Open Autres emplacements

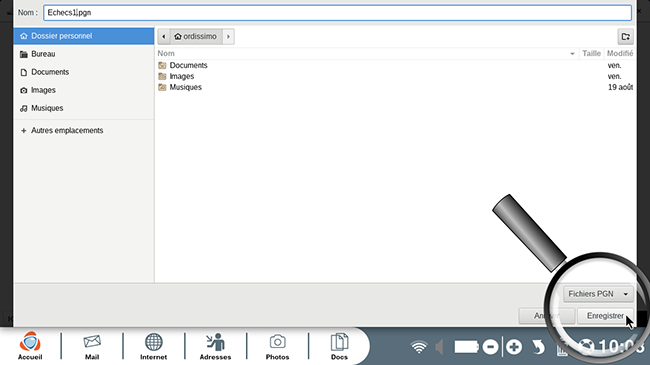click(x=84, y=131)
